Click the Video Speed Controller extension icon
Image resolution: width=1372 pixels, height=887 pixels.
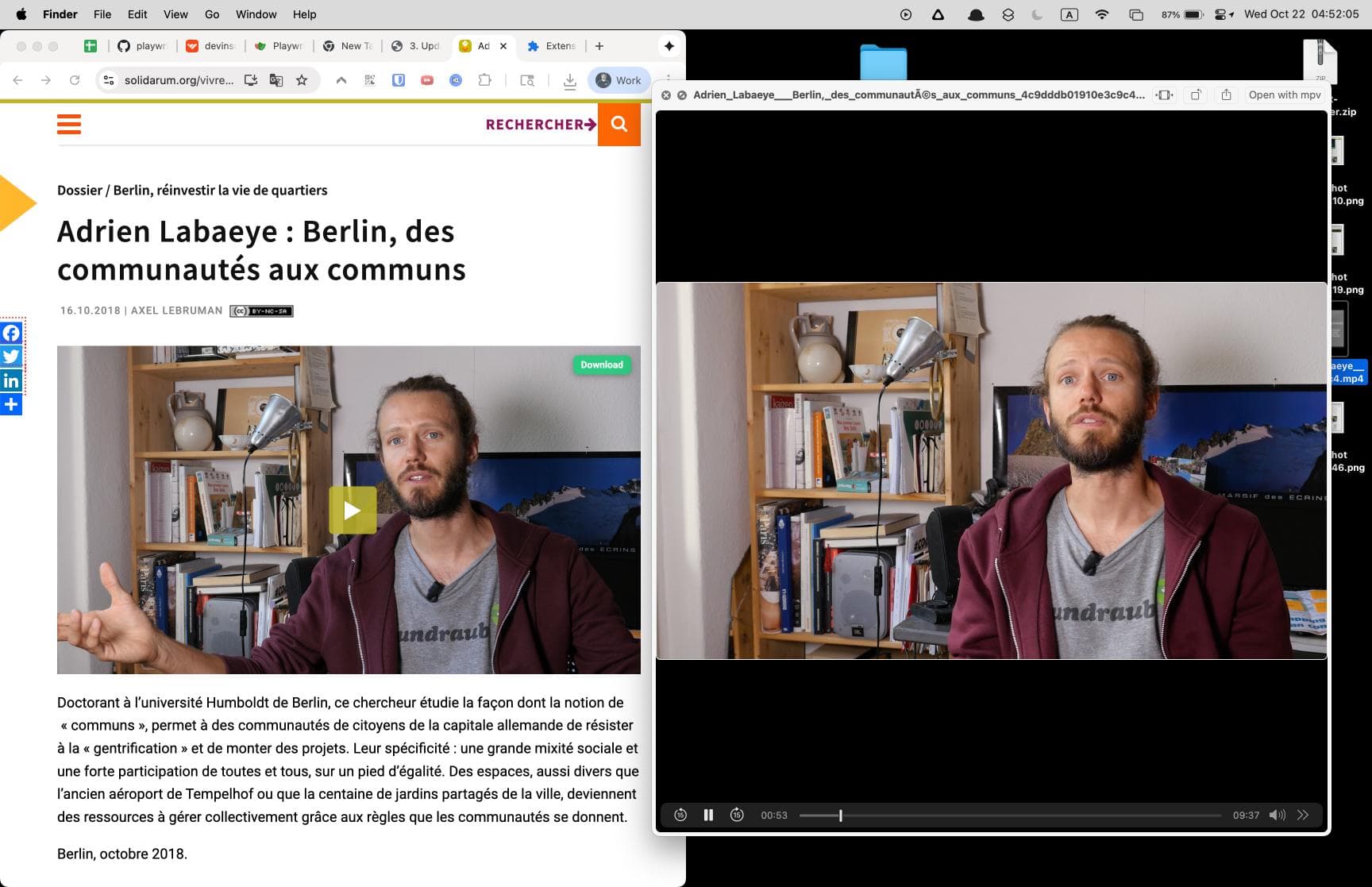426,80
